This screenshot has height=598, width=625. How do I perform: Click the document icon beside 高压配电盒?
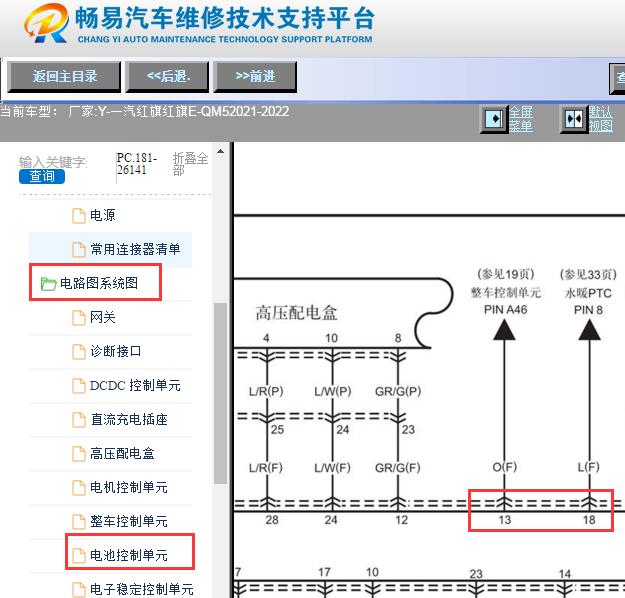pyautogui.click(x=79, y=454)
